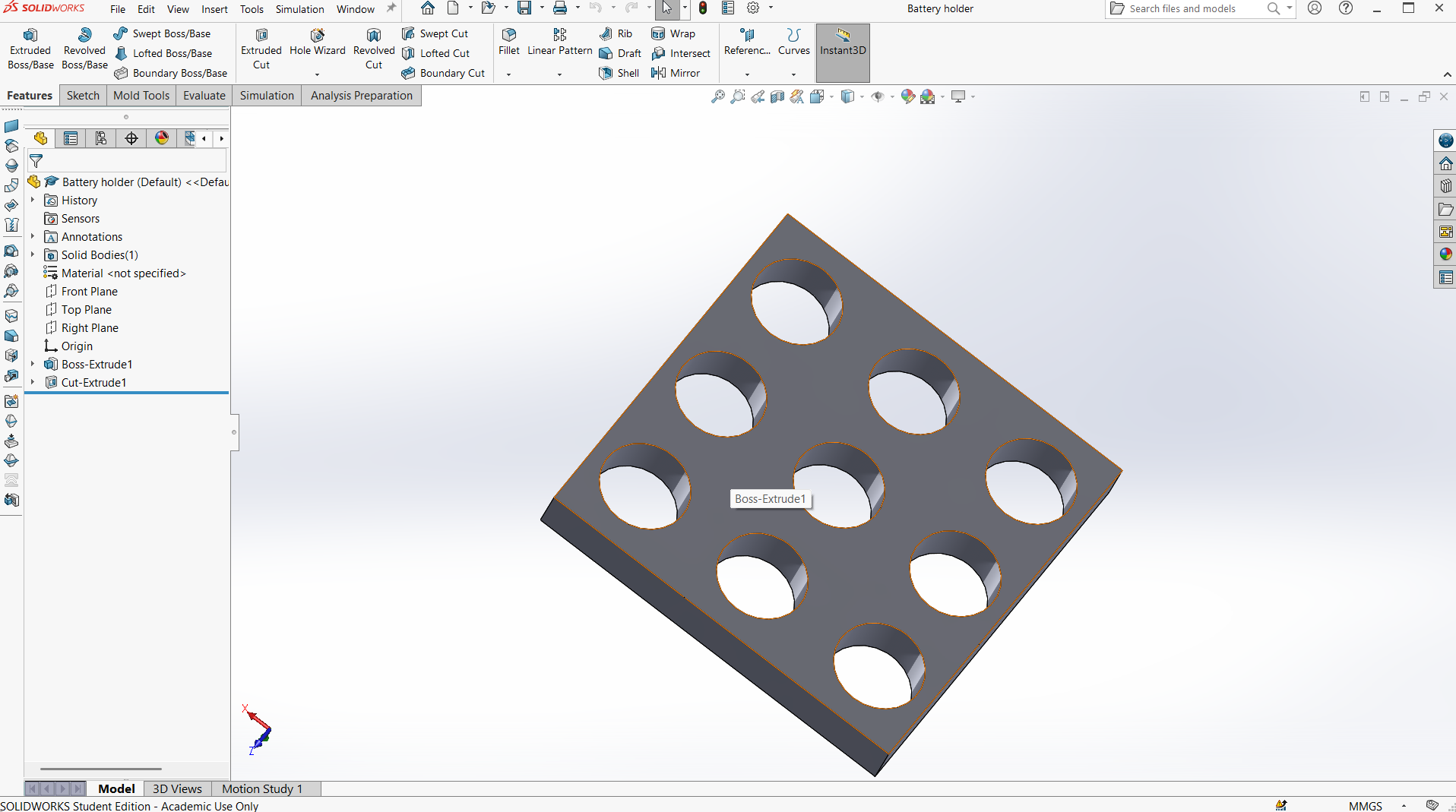Screen dimensions: 1456x812
Task: Open the ConfigurationManager tab icon
Action: [x=101, y=138]
